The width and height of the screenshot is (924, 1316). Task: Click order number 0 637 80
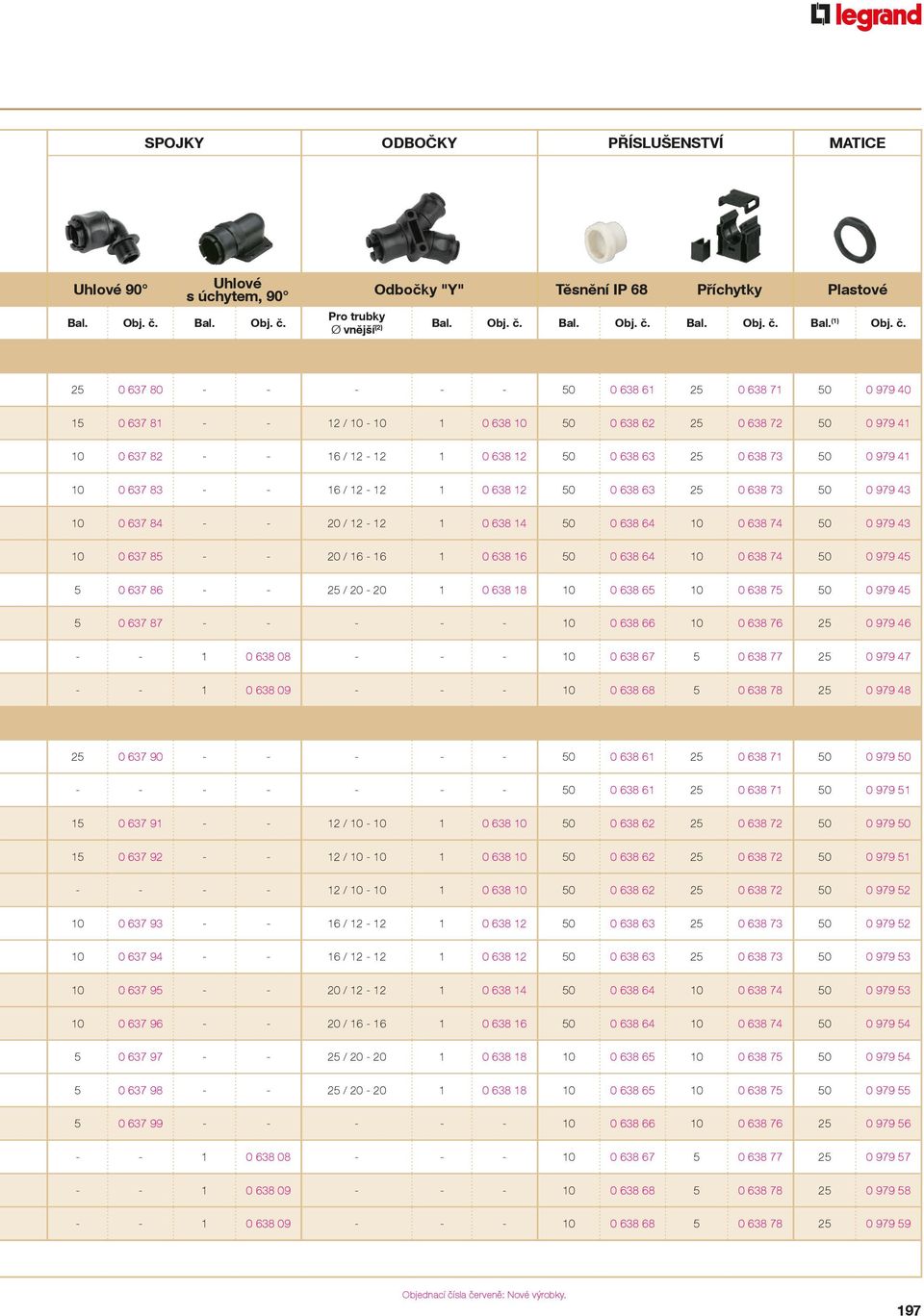[x=141, y=390]
